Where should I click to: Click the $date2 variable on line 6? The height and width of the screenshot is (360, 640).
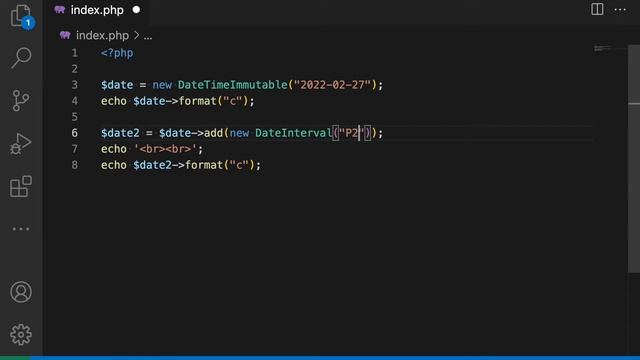click(120, 133)
